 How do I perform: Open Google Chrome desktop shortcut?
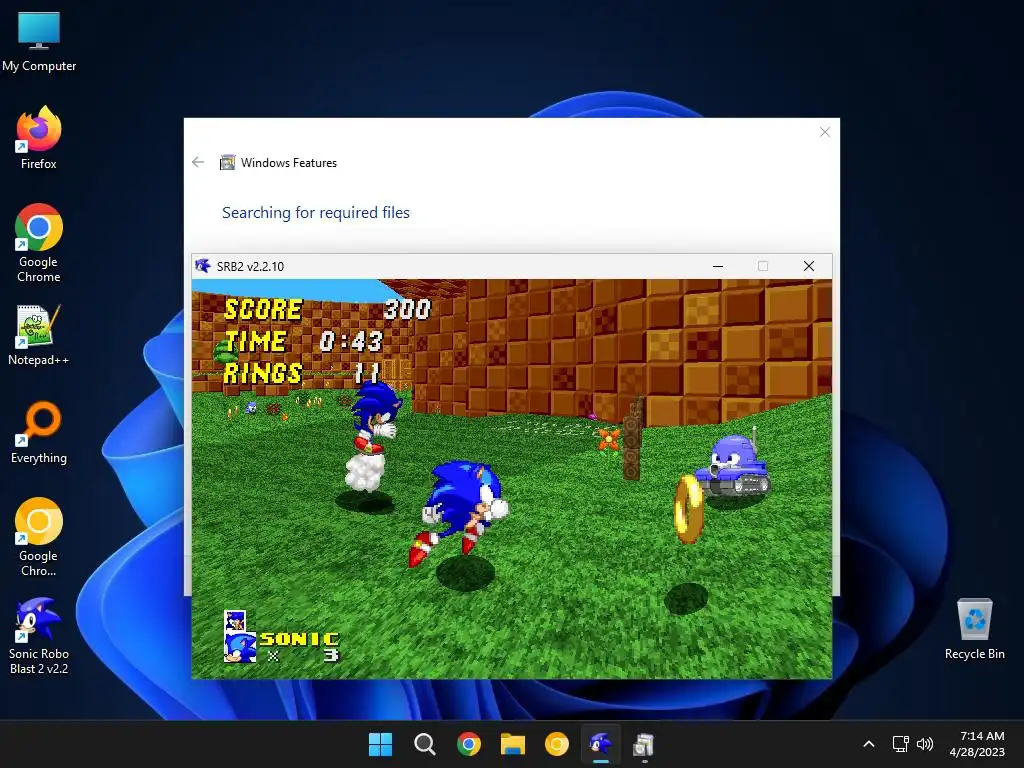[39, 243]
